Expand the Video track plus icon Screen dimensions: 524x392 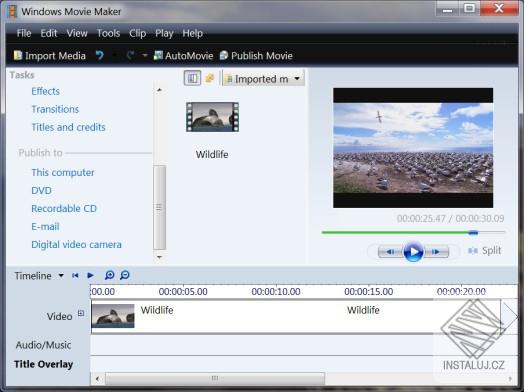[81, 313]
